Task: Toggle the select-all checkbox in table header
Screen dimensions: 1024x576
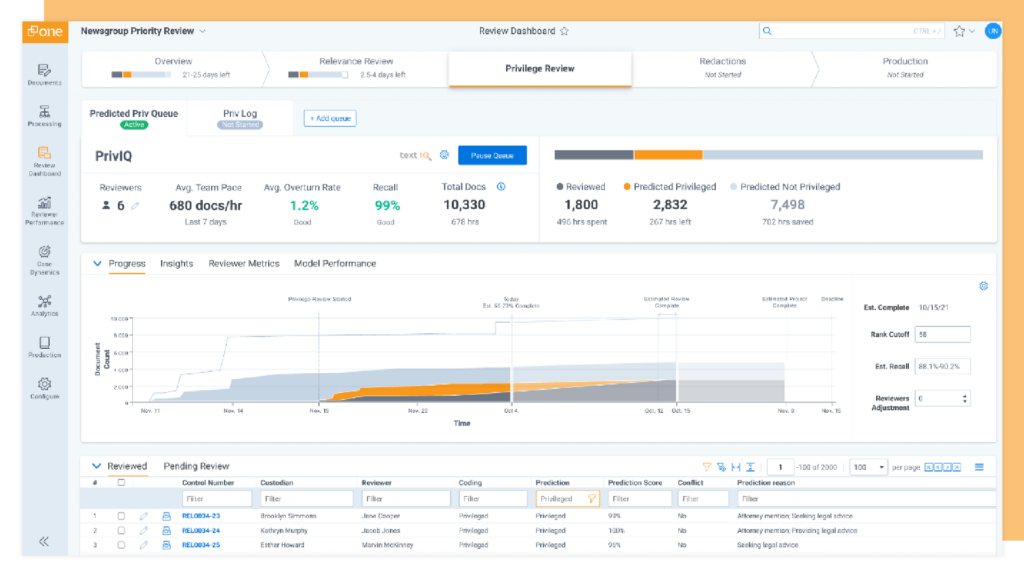Action: pos(121,483)
